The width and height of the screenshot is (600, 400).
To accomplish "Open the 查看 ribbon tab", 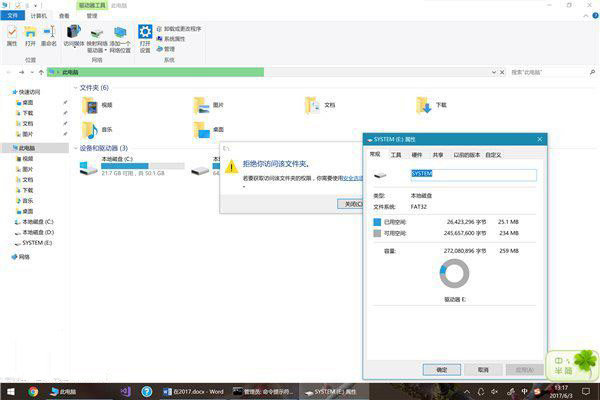I will coord(64,16).
